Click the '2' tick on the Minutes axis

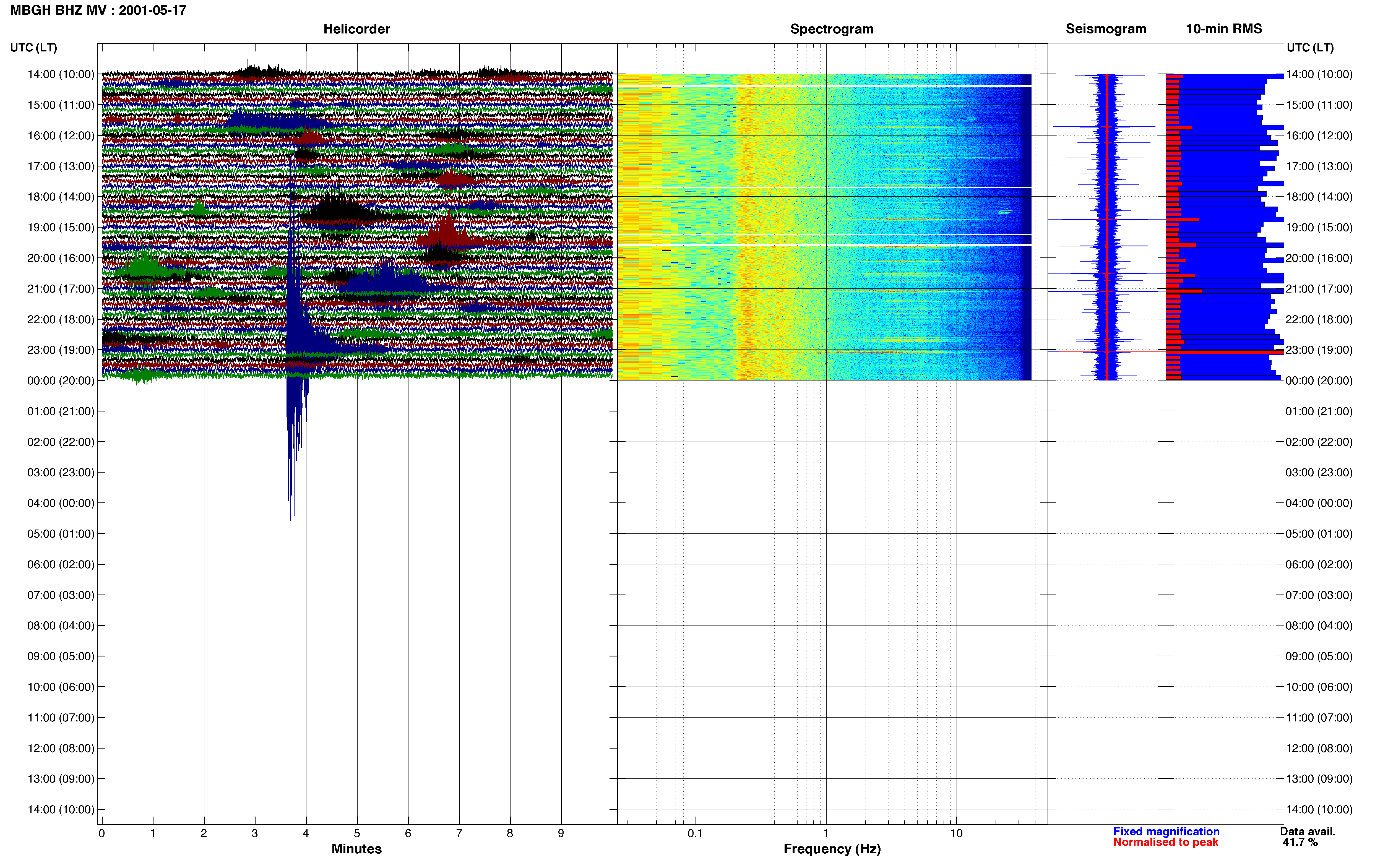click(204, 833)
